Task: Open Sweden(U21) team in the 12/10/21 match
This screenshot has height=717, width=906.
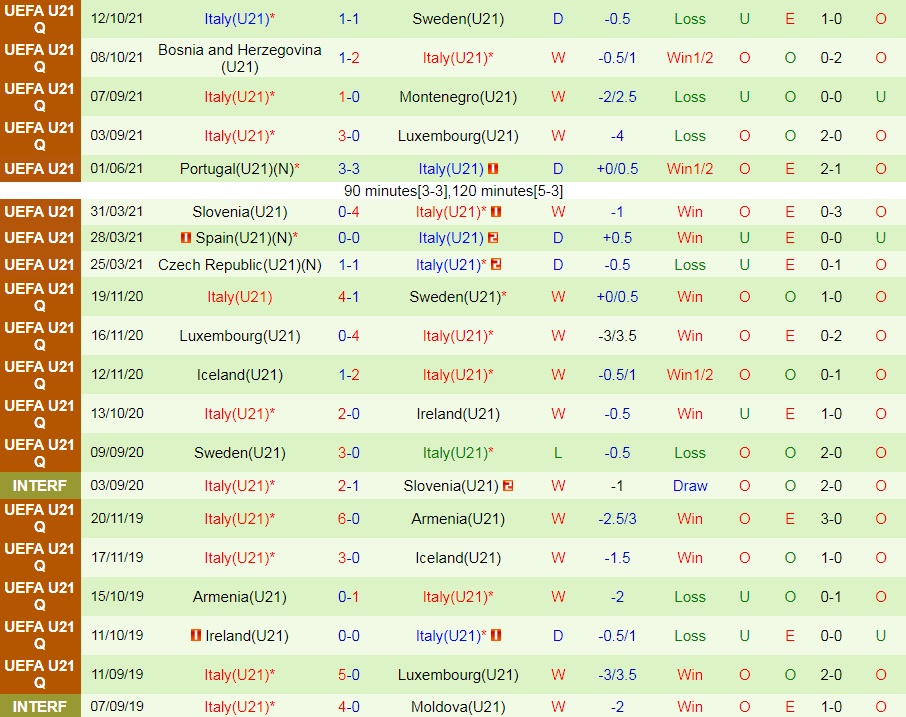Action: [458, 19]
